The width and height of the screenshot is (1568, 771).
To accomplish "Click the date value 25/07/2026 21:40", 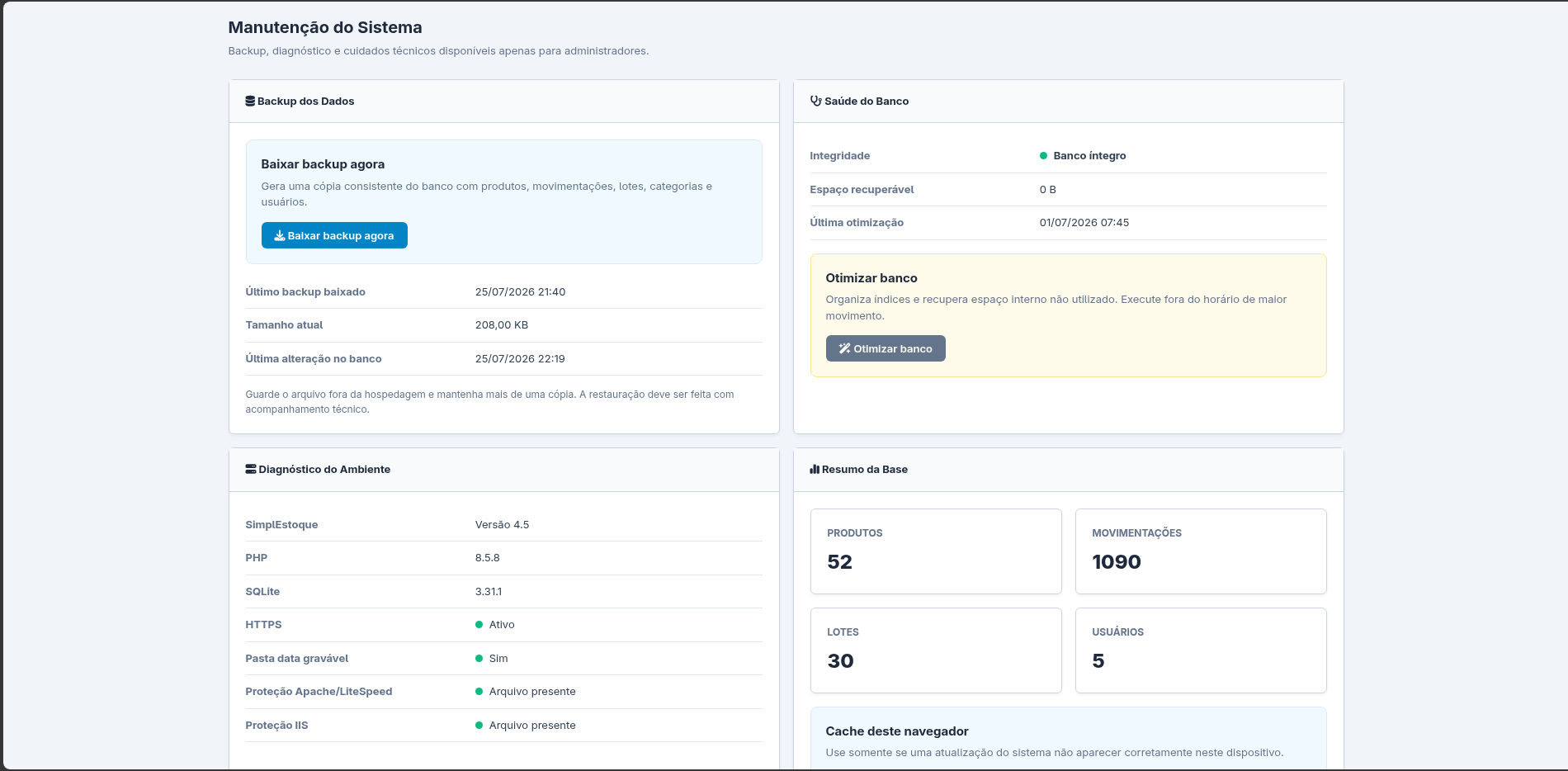I will pyautogui.click(x=520, y=291).
